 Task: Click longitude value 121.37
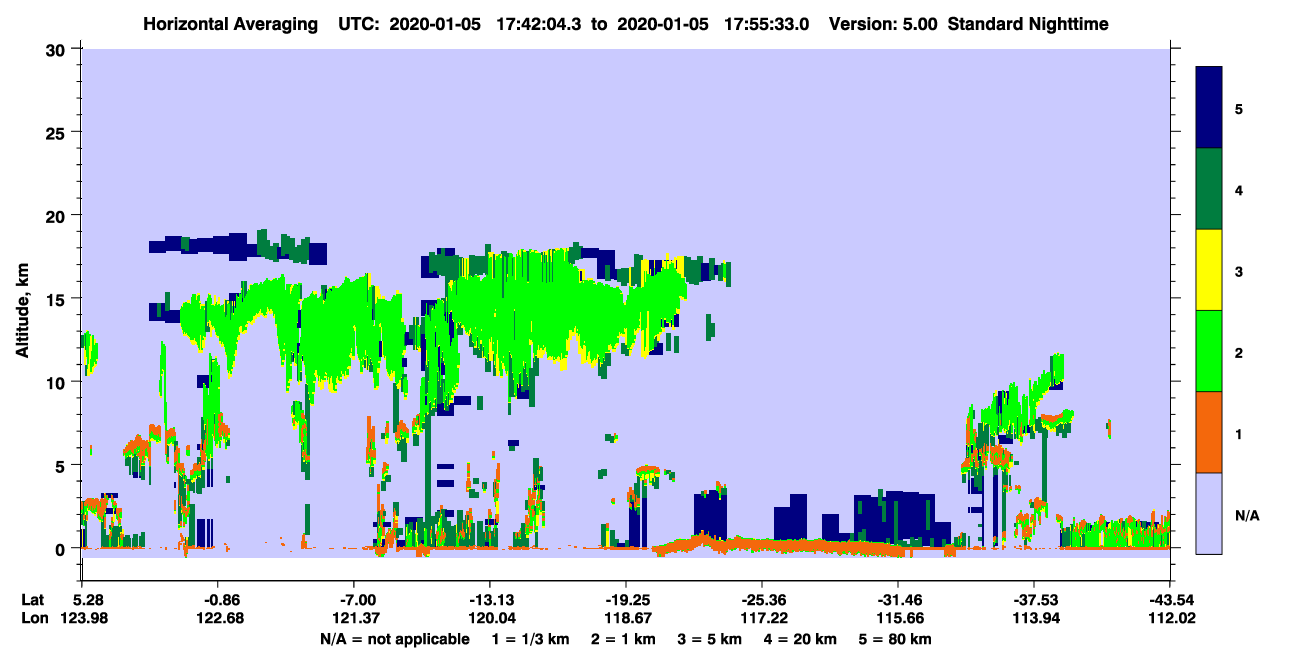click(354, 617)
